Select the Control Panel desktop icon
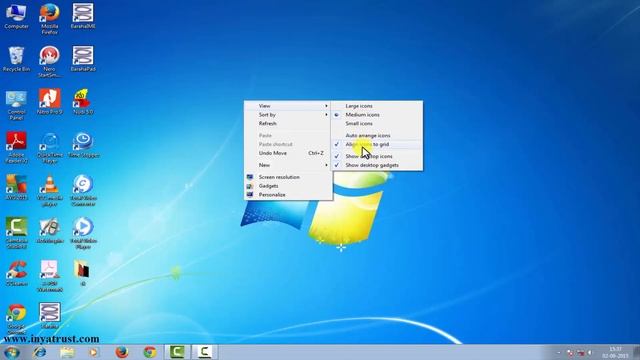640x360 pixels. (x=16, y=105)
